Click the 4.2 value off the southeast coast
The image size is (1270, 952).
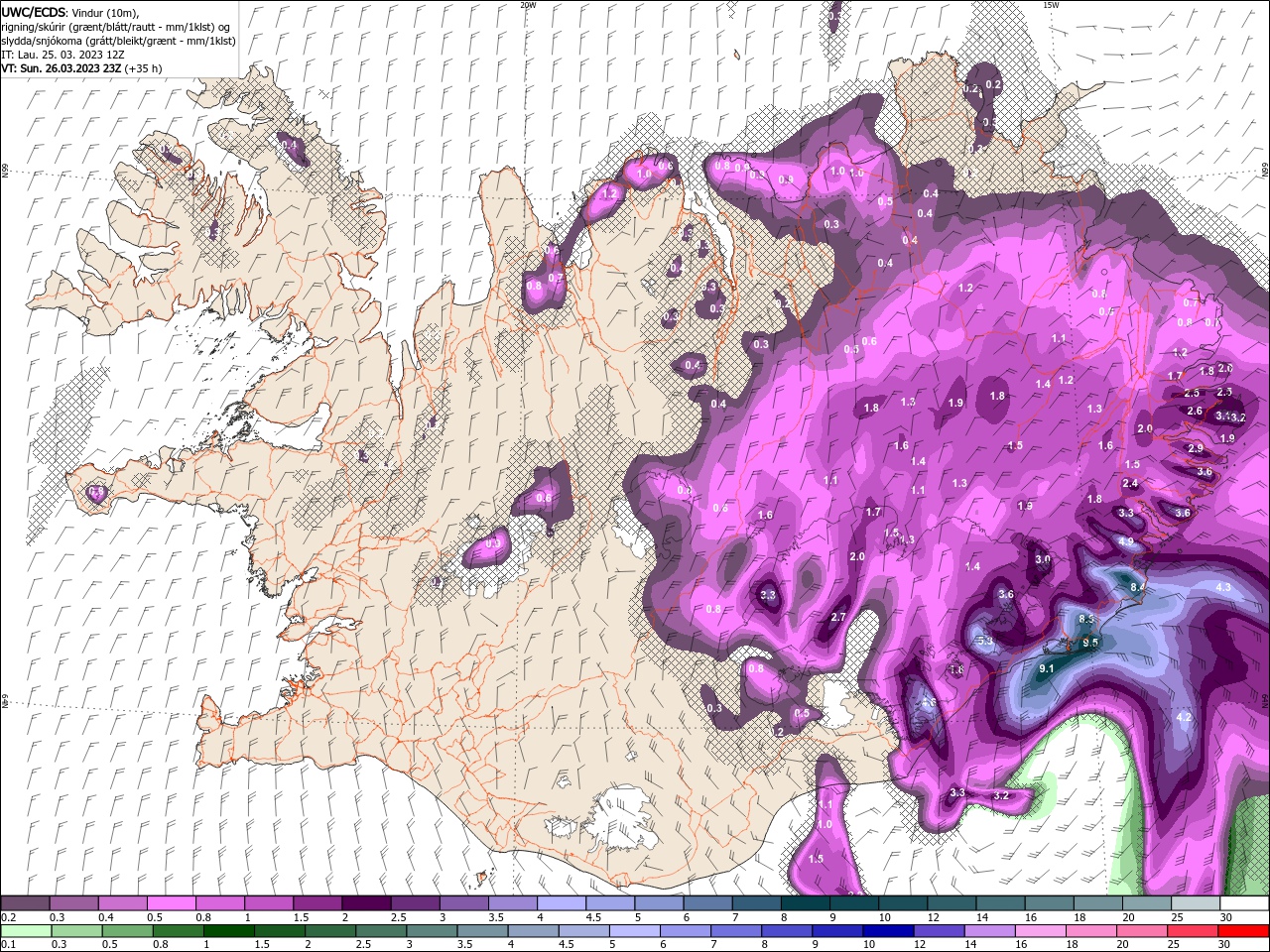click(x=1183, y=717)
